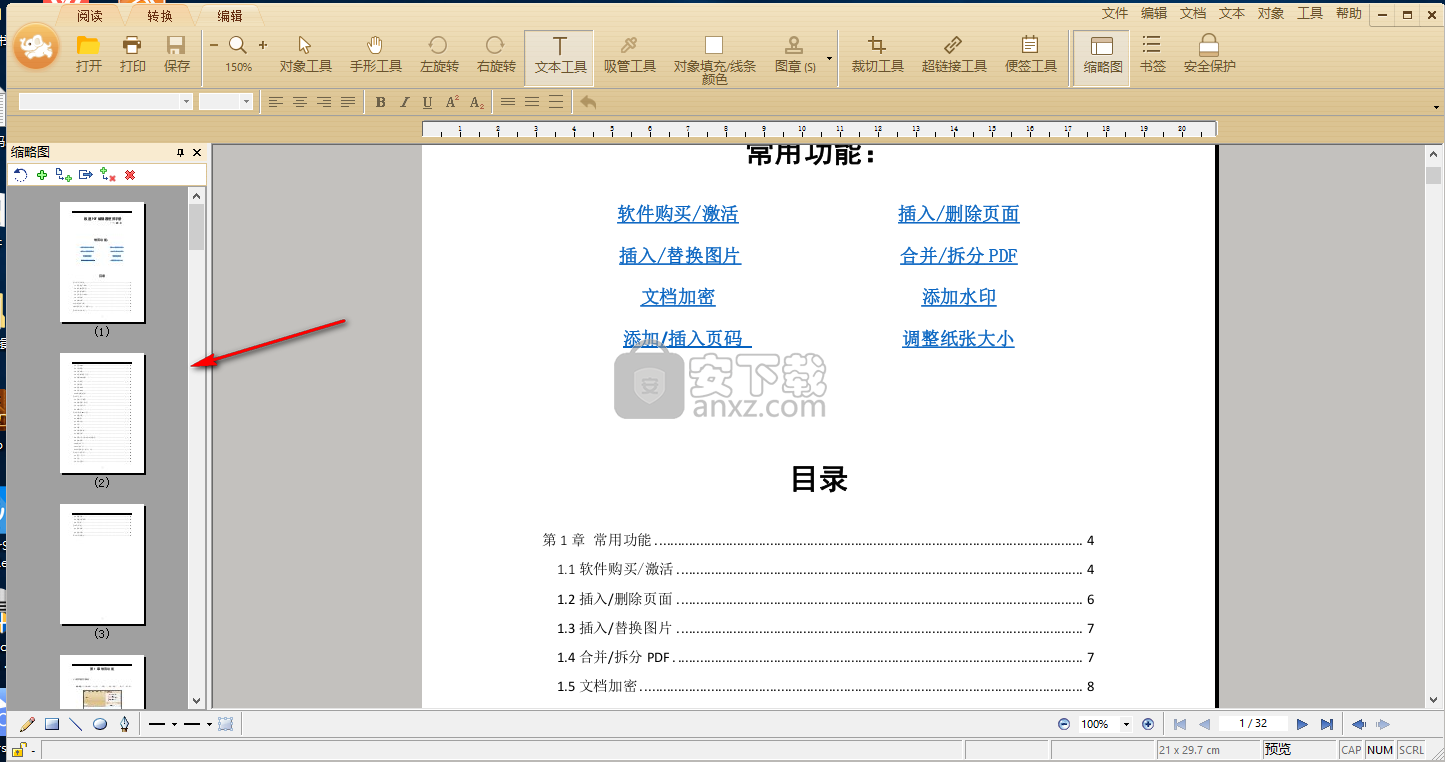Click the red X delete-page icon in 缩略图 panel
The height and width of the screenshot is (762, 1445).
click(x=130, y=175)
